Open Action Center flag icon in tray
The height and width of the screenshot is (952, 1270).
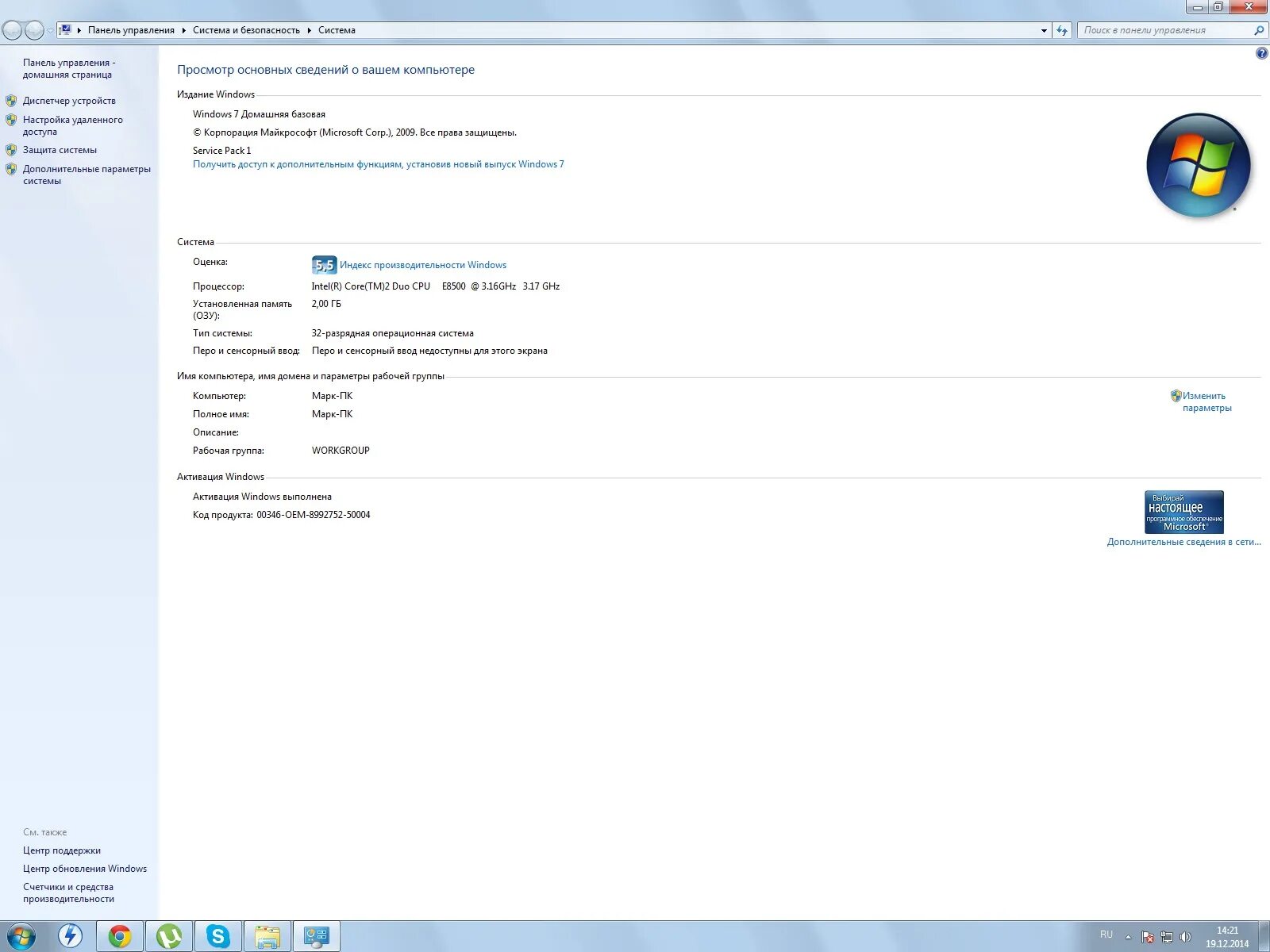1147,937
